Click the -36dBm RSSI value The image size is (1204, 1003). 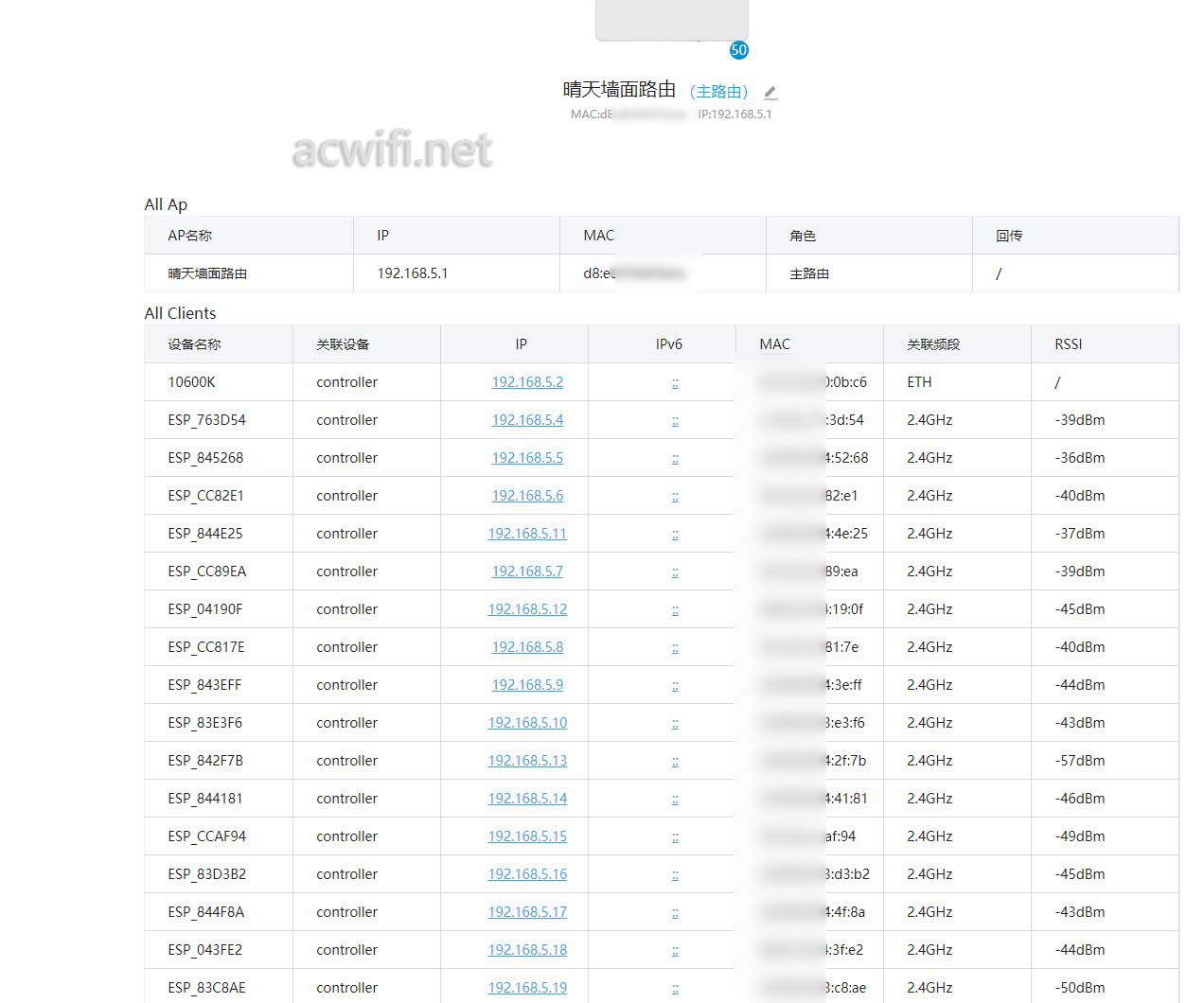[1080, 458]
